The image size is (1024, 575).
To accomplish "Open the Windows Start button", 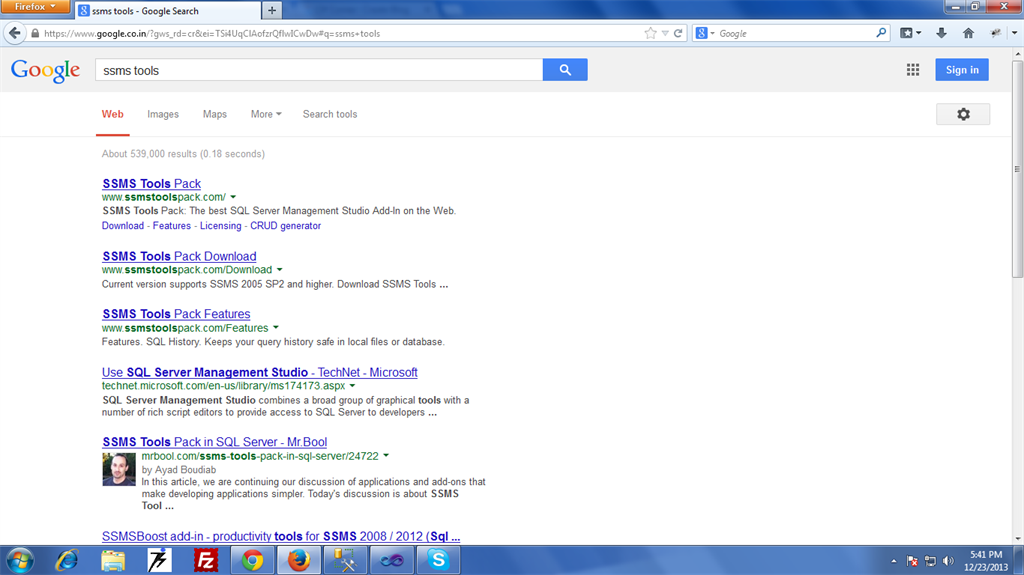I will pos(20,561).
